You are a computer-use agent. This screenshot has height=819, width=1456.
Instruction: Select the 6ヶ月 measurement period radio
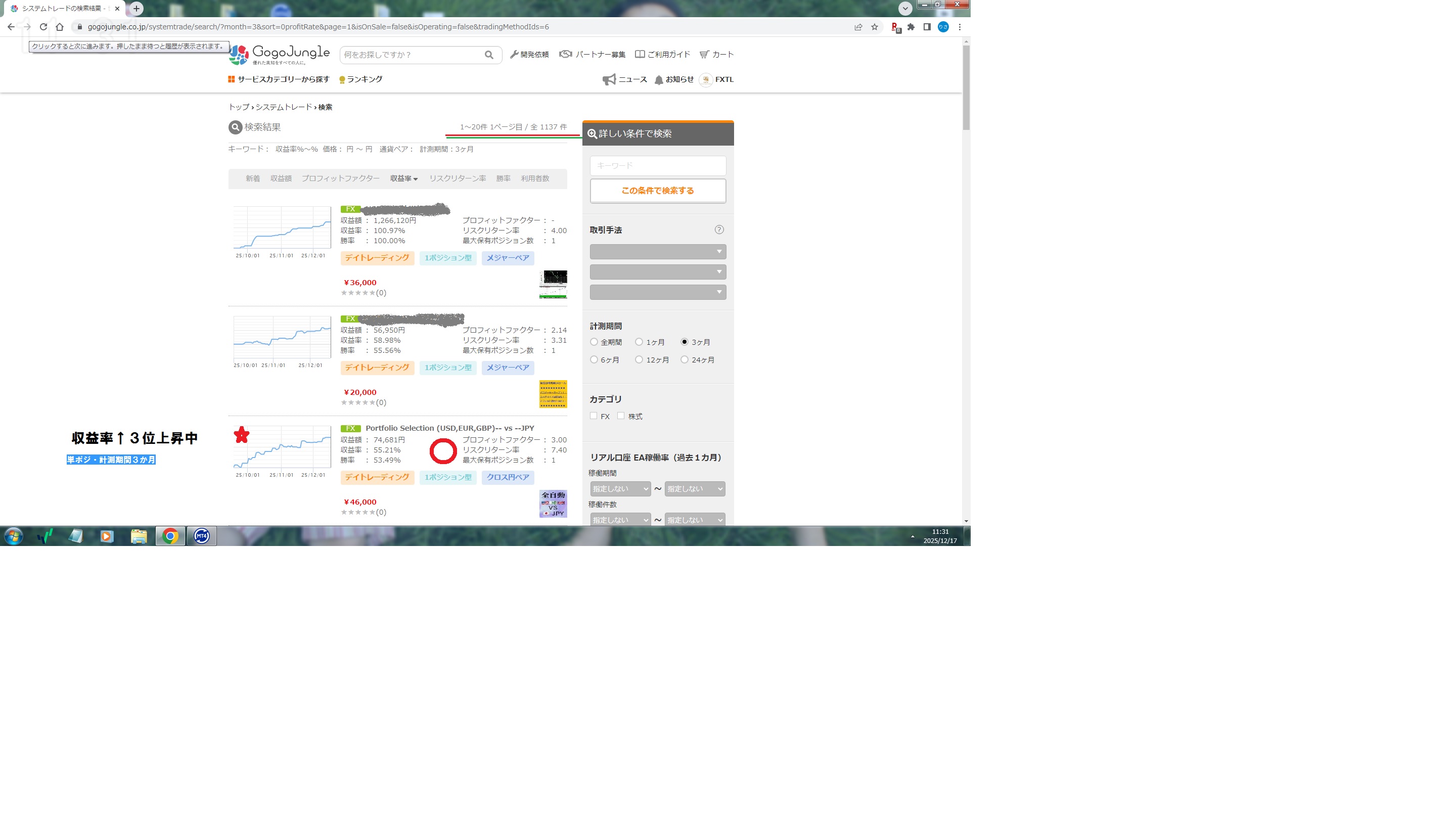594,359
